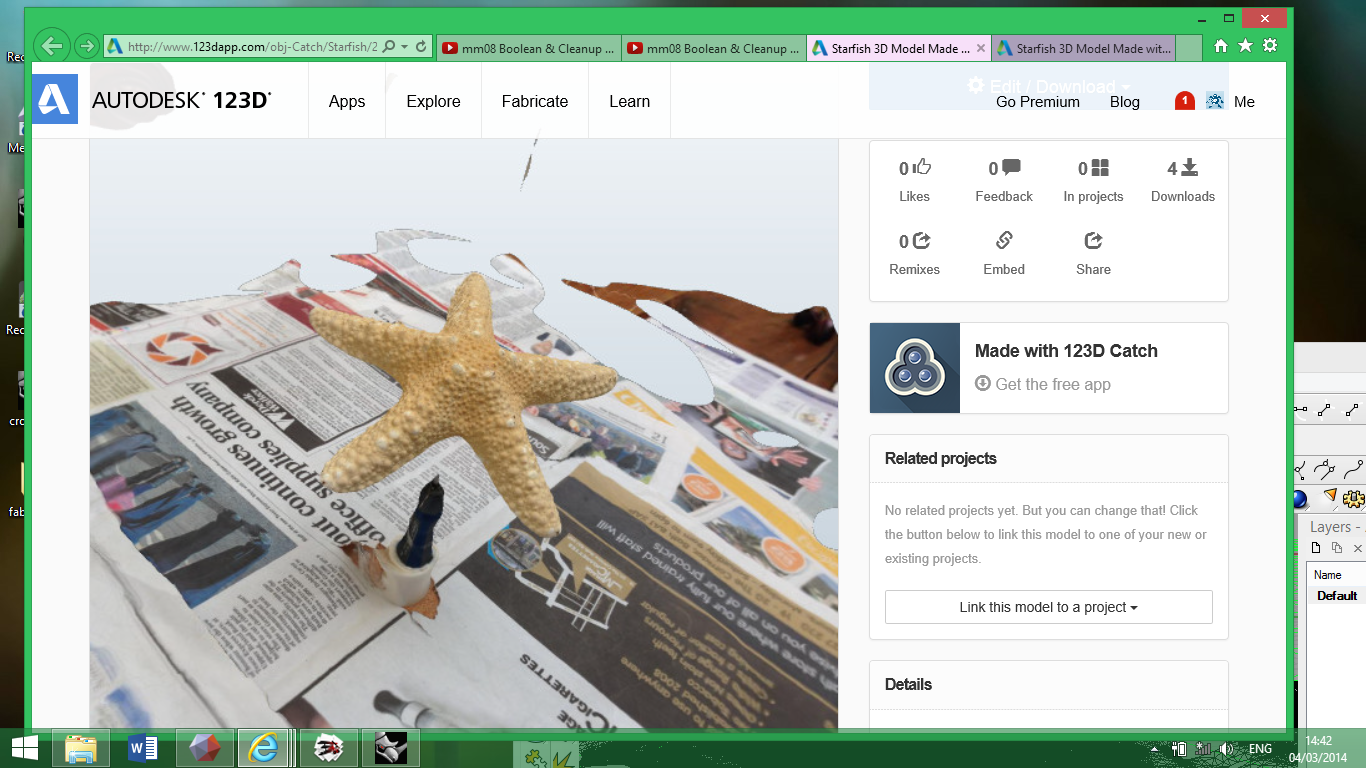Switch to the second mm08 Boolean & Cleanup tab
Image resolution: width=1366 pixels, height=768 pixels.
[713, 48]
